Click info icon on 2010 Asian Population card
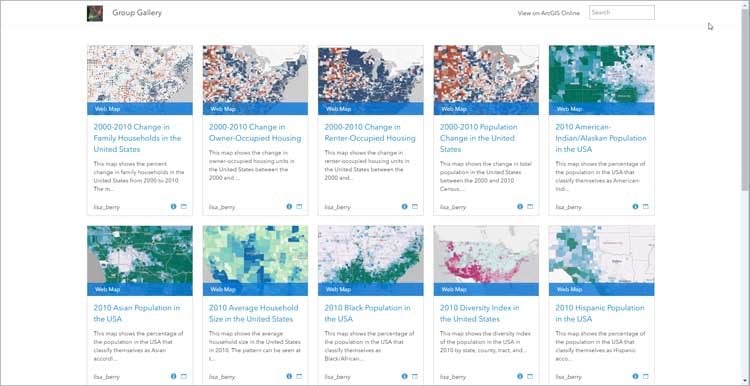Viewport: 750px width, 386px height. pyautogui.click(x=173, y=376)
